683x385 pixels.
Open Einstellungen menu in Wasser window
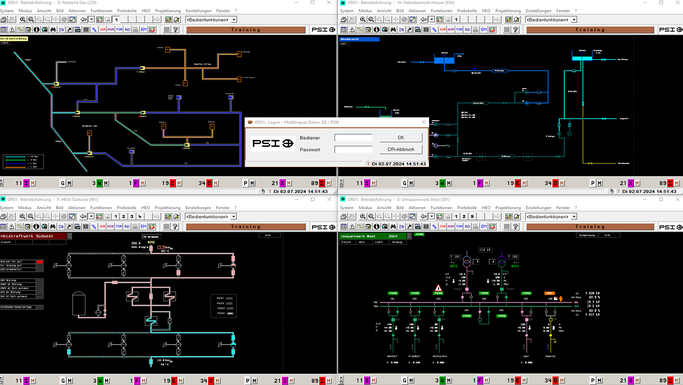(x=538, y=10)
